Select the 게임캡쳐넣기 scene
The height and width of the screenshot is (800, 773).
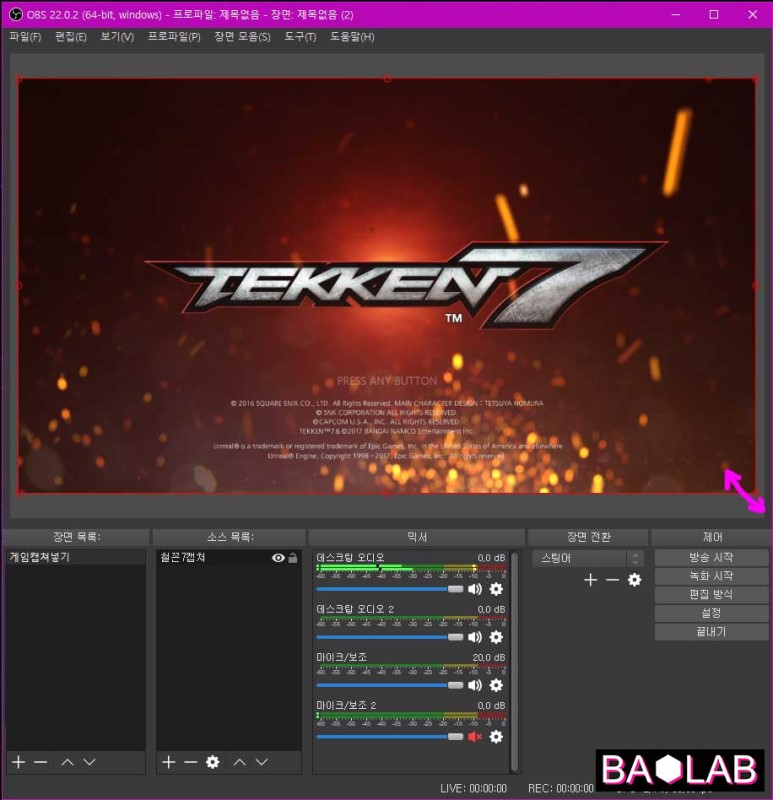click(x=76, y=557)
